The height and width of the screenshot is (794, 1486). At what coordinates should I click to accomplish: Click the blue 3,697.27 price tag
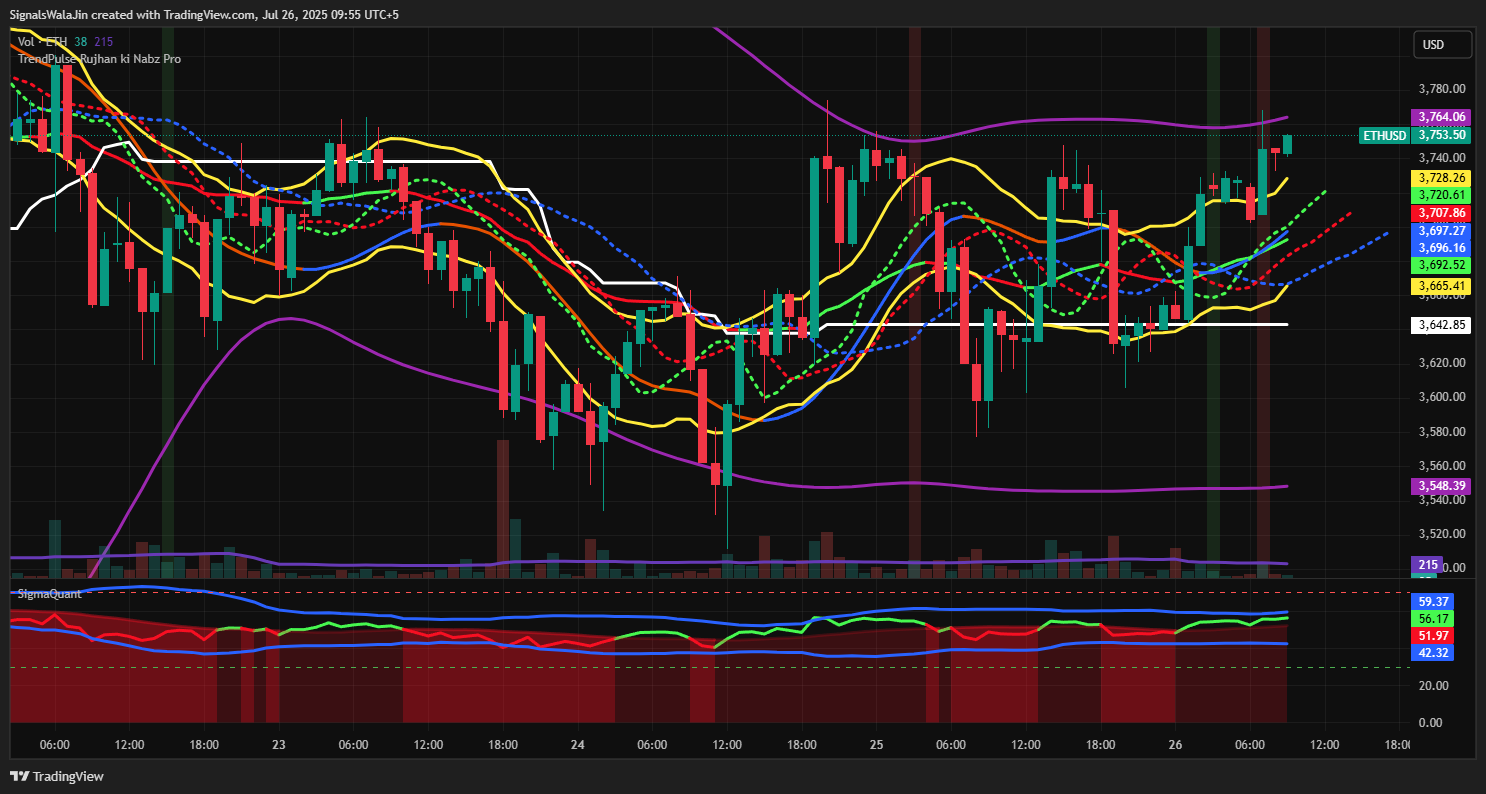tap(1441, 230)
